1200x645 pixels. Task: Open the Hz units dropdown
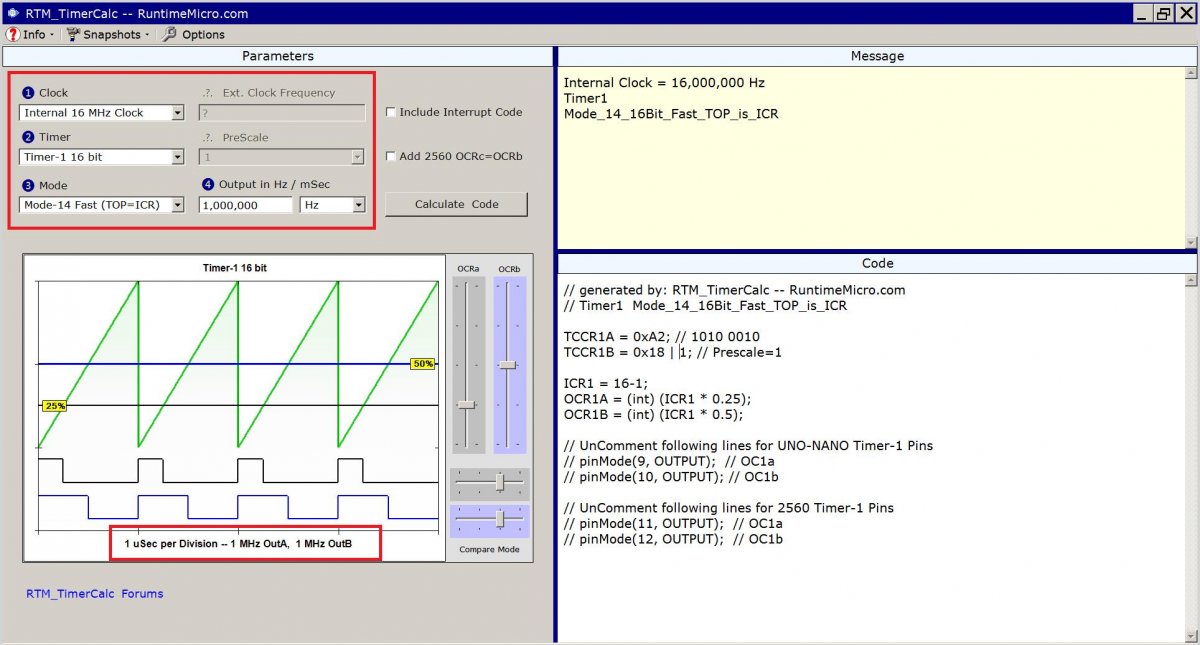click(x=358, y=205)
